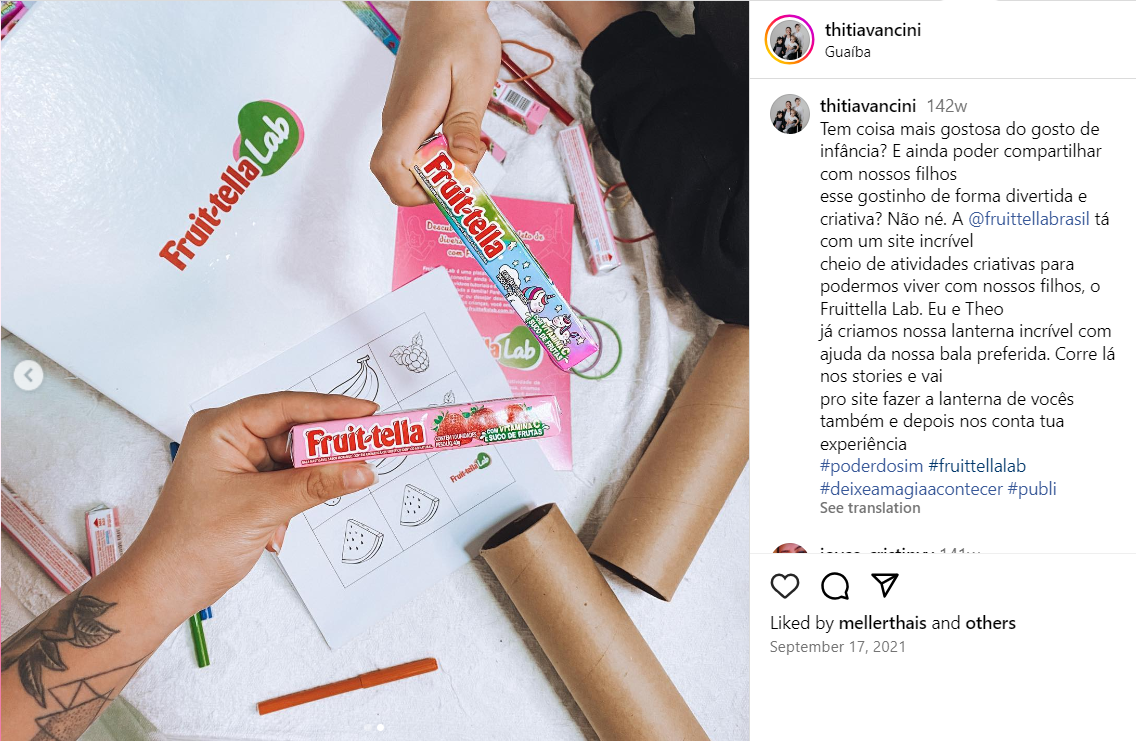Go to the previous photo in carousel
This screenshot has width=1136, height=741.
(x=29, y=375)
